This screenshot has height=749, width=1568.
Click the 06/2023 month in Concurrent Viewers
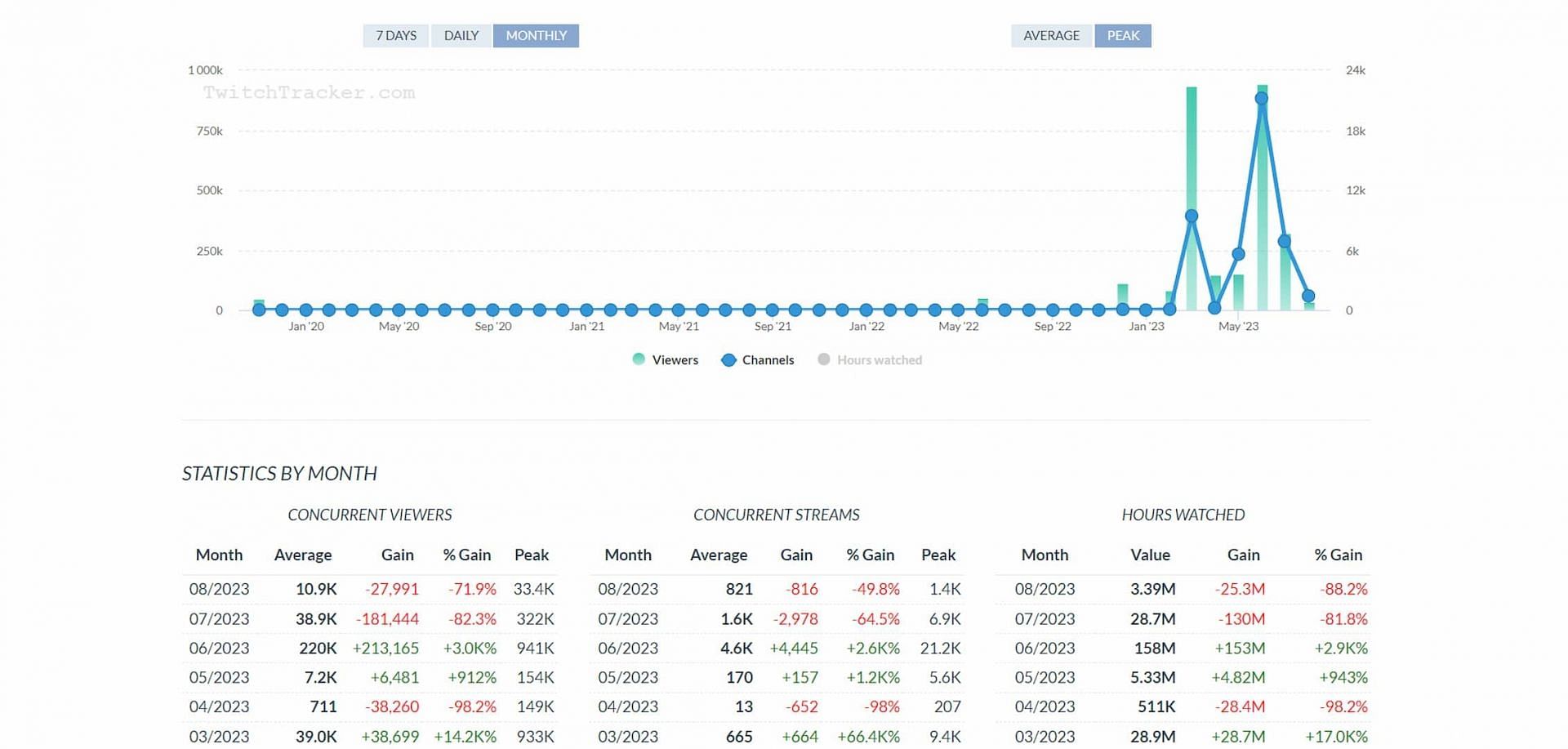point(219,649)
